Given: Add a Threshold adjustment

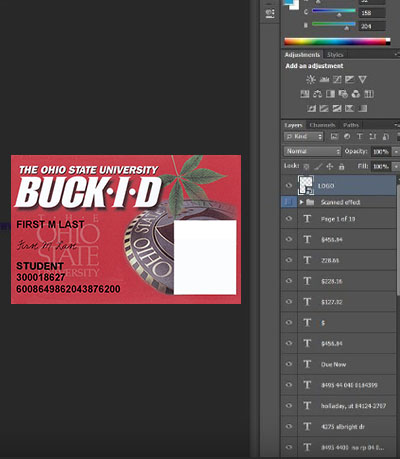Looking at the screenshot, I should click(337, 108).
